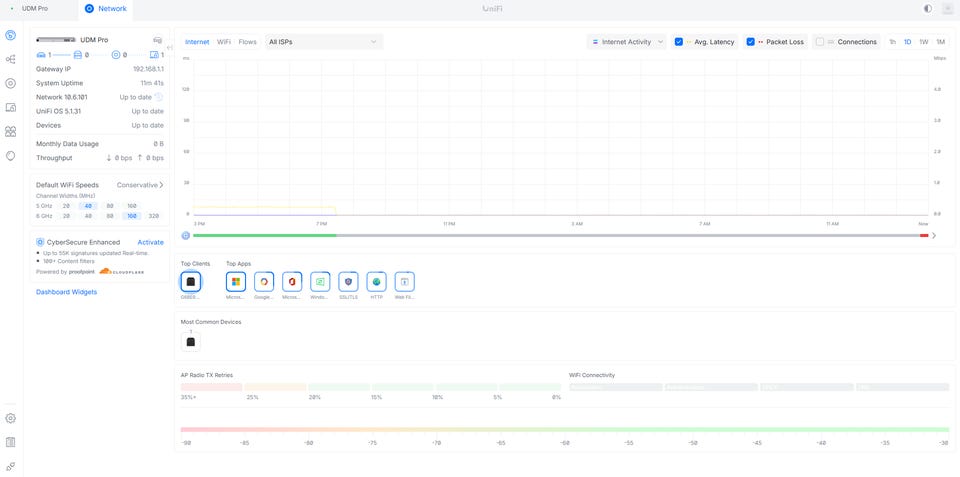Open the Client Devices icon in the sidebar
Image resolution: width=960 pixels, height=477 pixels.
coord(10,108)
